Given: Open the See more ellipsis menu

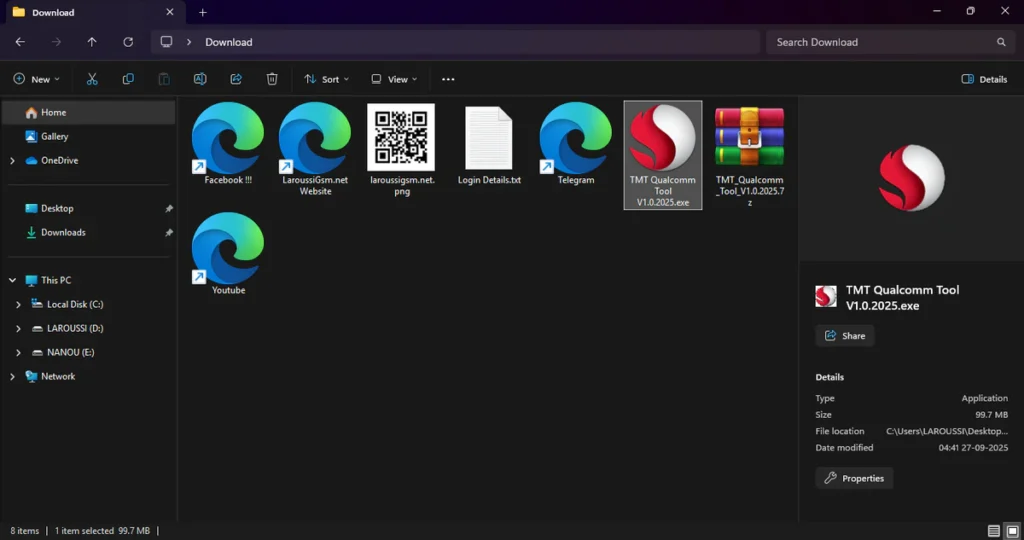Looking at the screenshot, I should click(448, 79).
